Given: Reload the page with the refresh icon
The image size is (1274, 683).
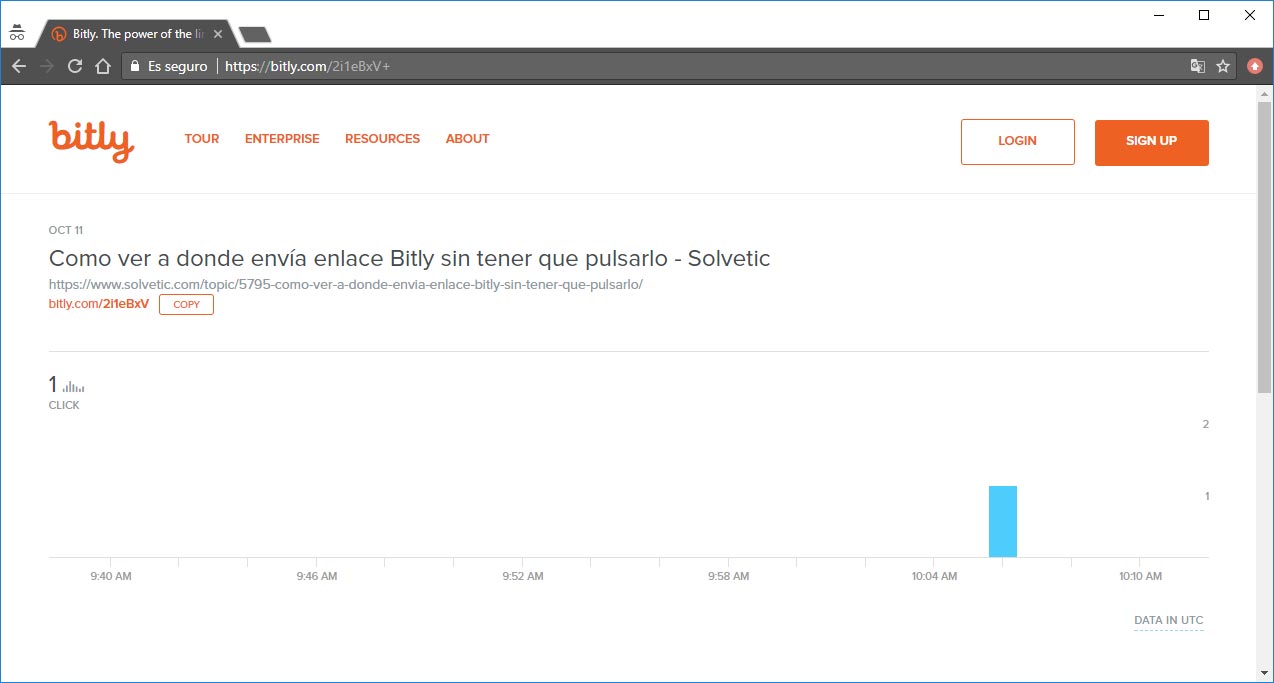Looking at the screenshot, I should (74, 67).
